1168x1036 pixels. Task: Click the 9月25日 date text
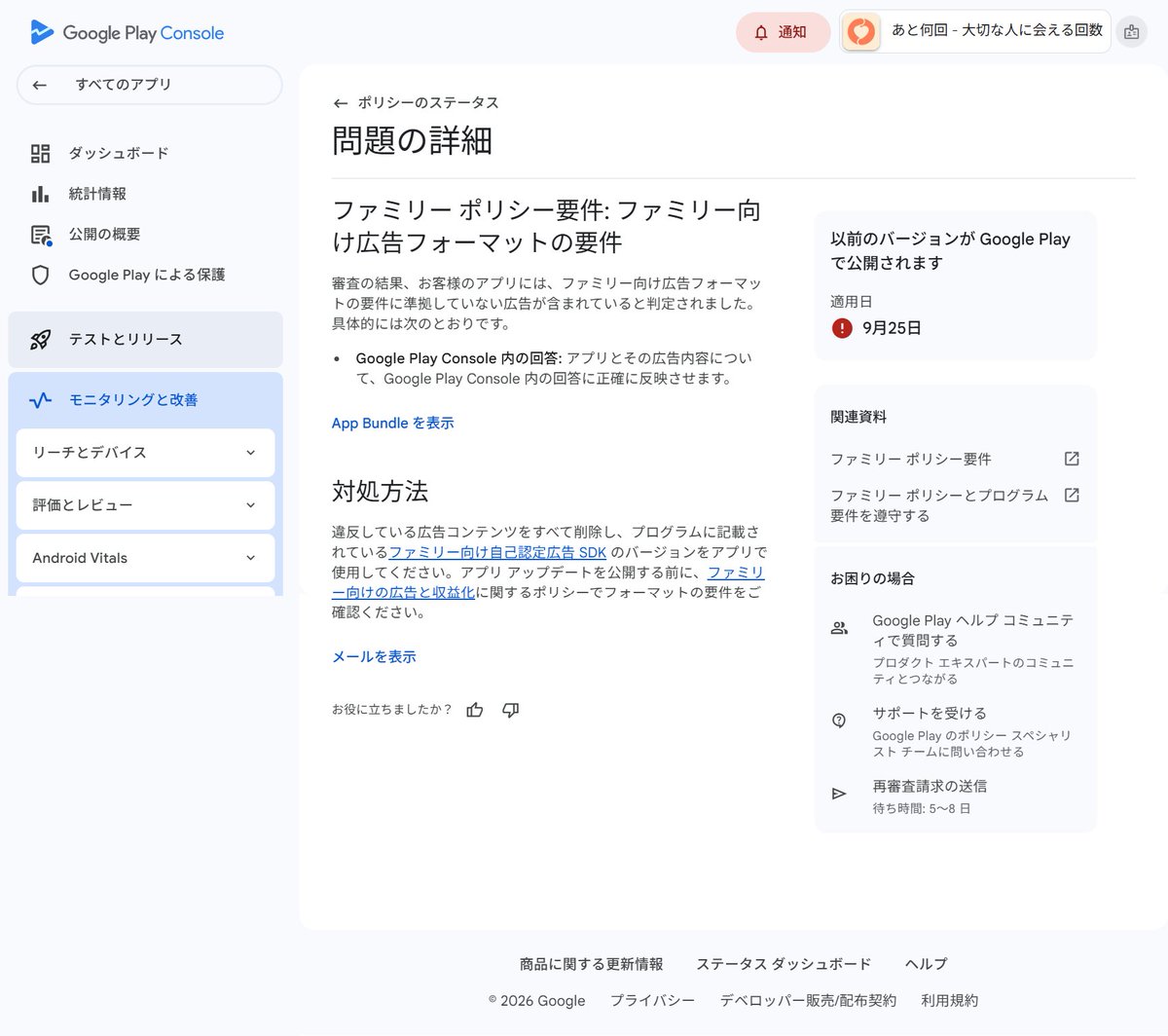coord(892,328)
